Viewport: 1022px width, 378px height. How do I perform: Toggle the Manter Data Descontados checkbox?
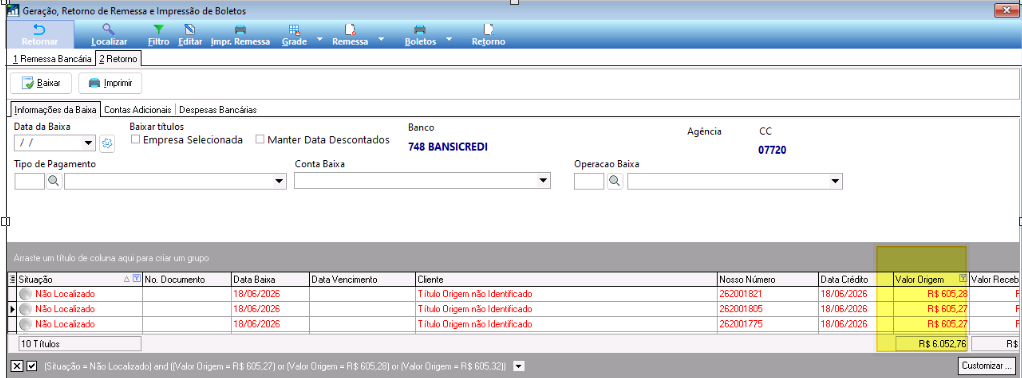[260, 139]
